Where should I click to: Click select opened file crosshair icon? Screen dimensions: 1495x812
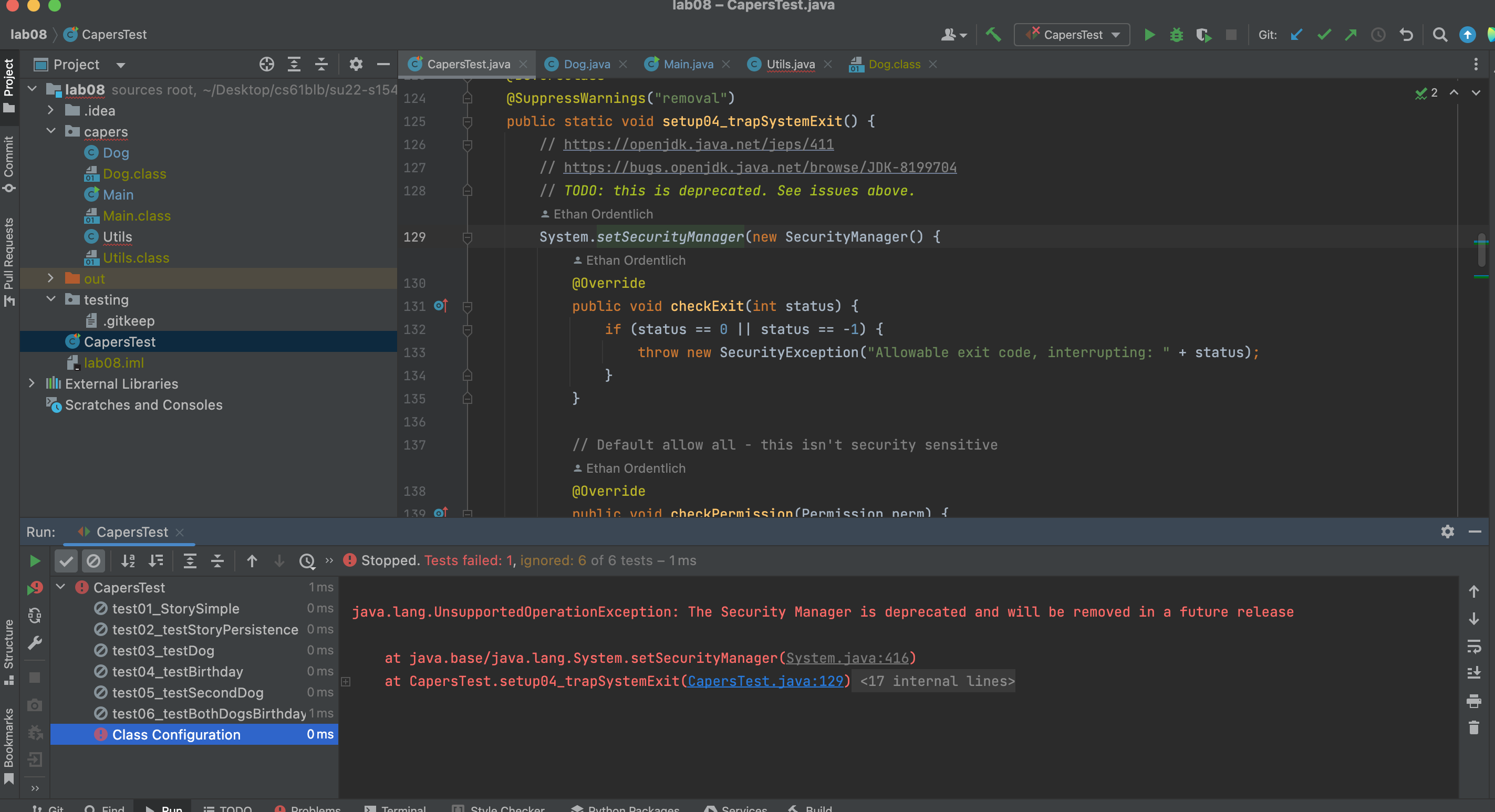pyautogui.click(x=266, y=65)
